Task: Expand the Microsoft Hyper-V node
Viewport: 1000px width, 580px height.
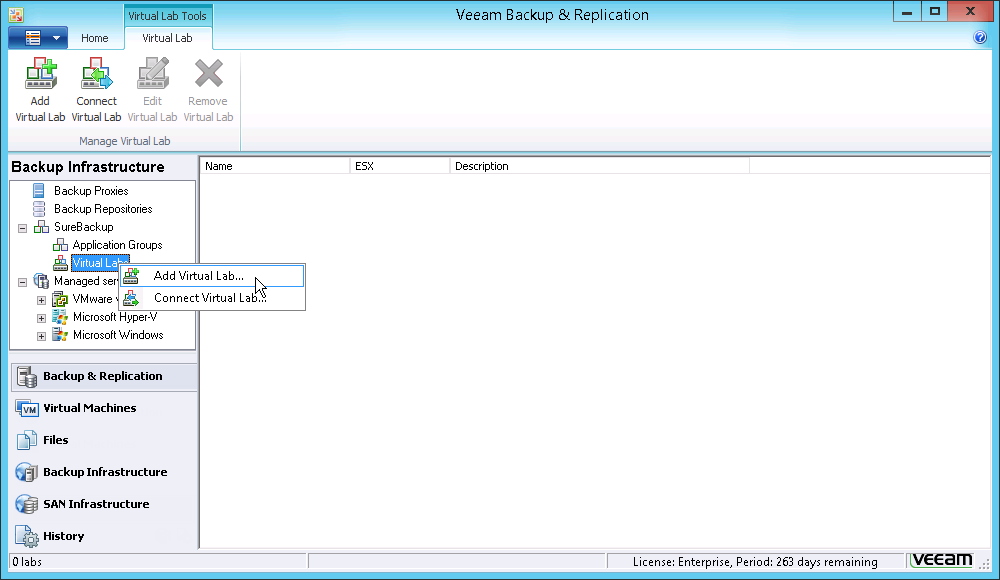Action: tap(41, 318)
